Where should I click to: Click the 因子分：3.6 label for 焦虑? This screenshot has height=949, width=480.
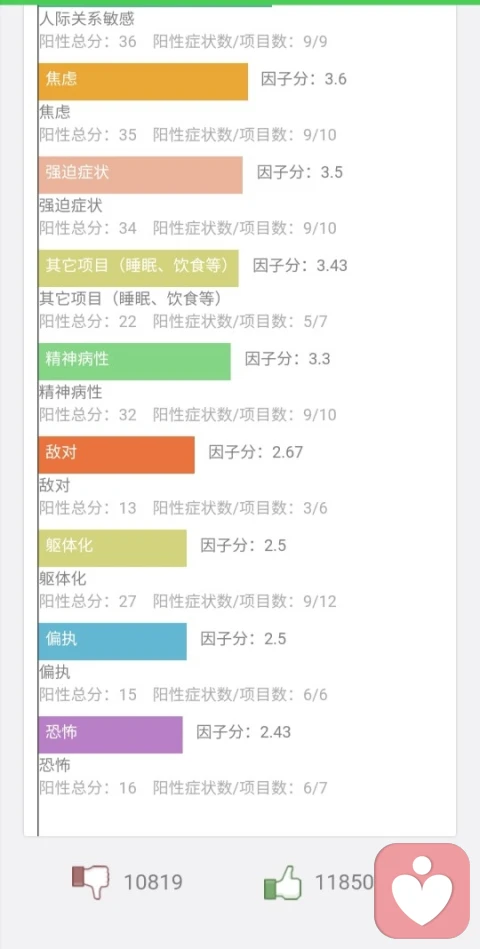tap(304, 79)
